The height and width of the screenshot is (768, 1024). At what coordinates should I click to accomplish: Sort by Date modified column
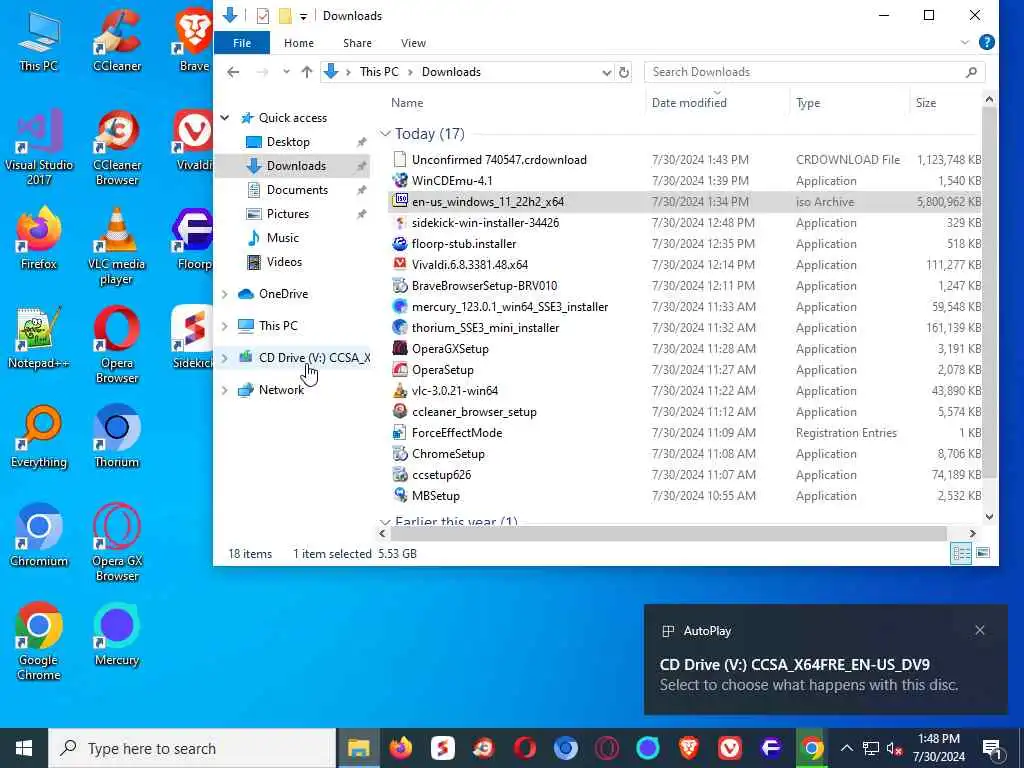tap(689, 103)
